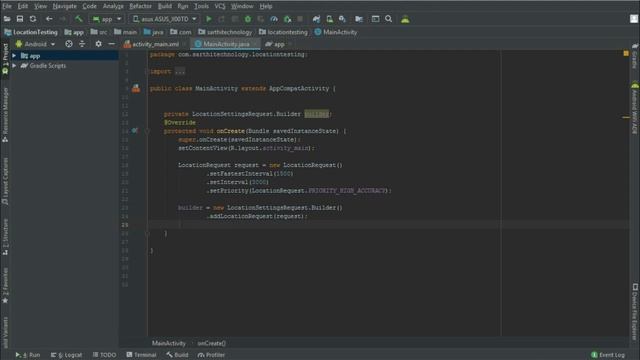Open the Android project view dropdown
Screen dimensions: 640x360
(35, 44)
